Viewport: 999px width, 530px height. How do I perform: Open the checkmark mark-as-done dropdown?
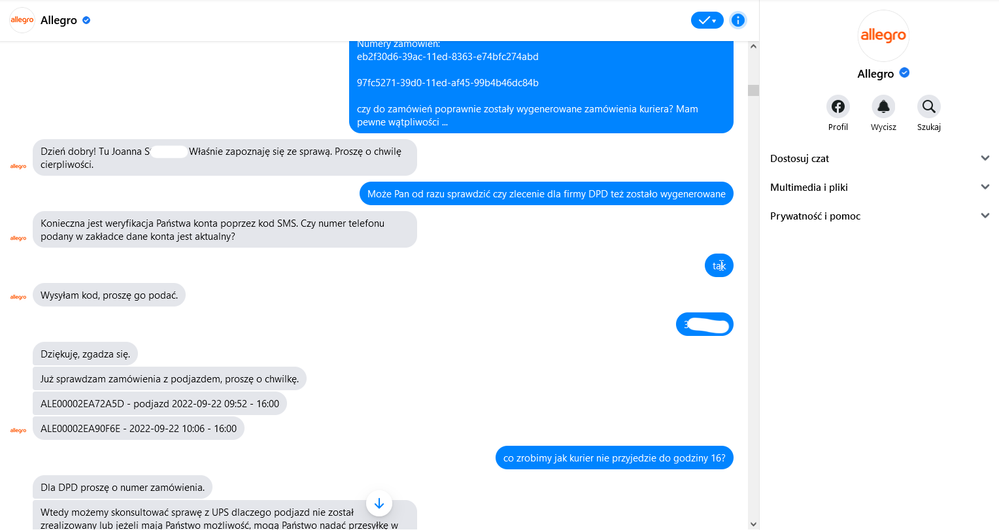[707, 20]
